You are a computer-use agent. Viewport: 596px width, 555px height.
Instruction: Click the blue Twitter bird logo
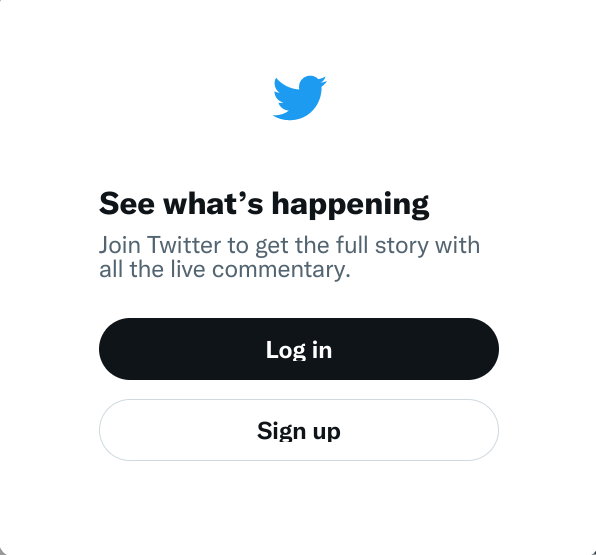click(x=300, y=98)
